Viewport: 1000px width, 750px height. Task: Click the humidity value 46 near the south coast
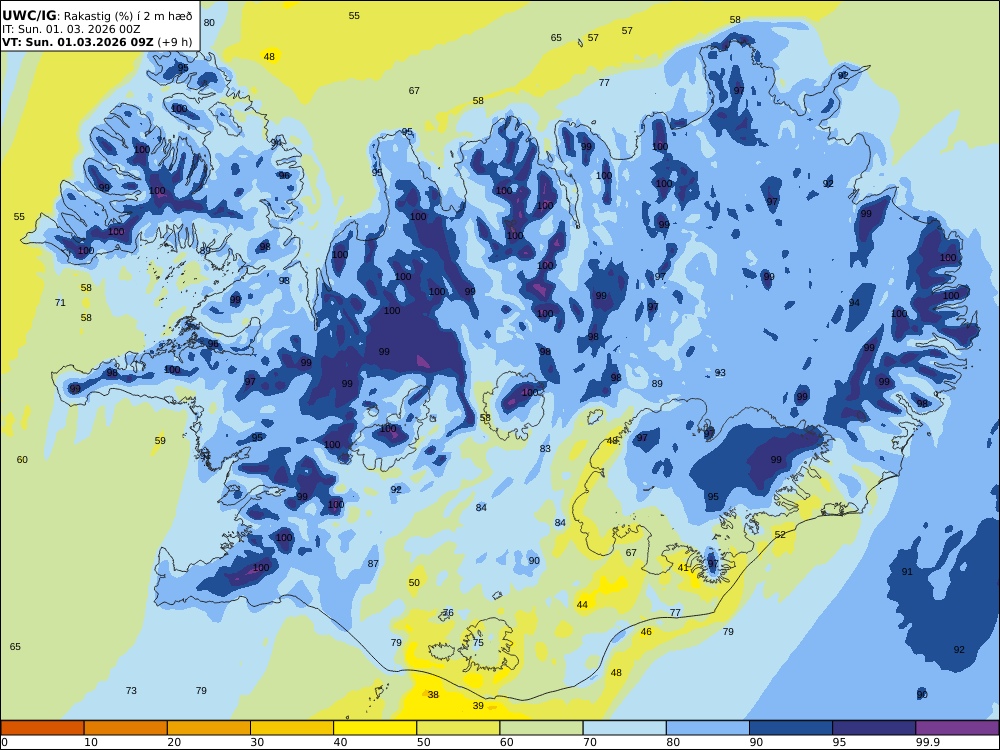coord(646,631)
